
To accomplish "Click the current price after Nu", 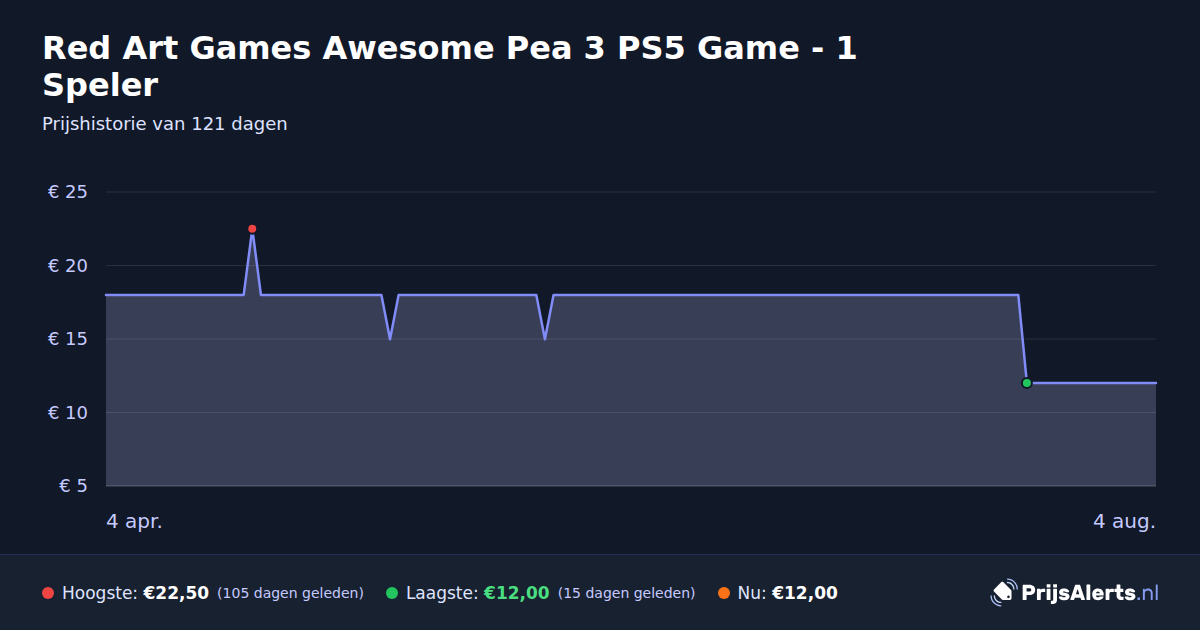I will (805, 593).
